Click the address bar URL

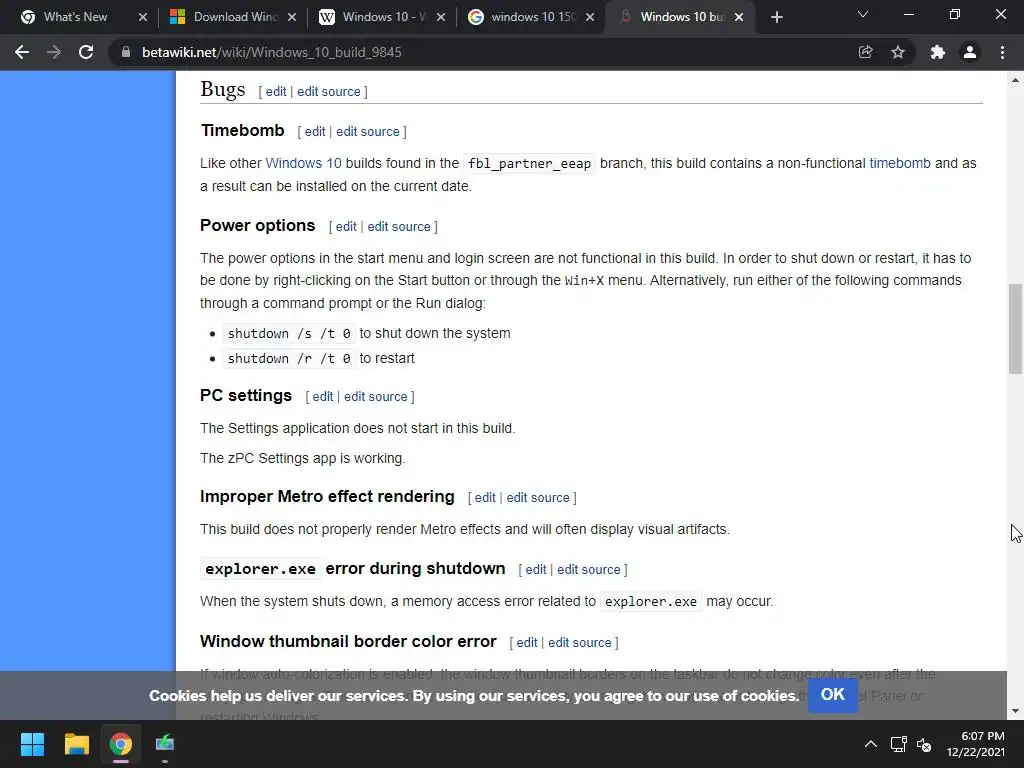(x=272, y=52)
